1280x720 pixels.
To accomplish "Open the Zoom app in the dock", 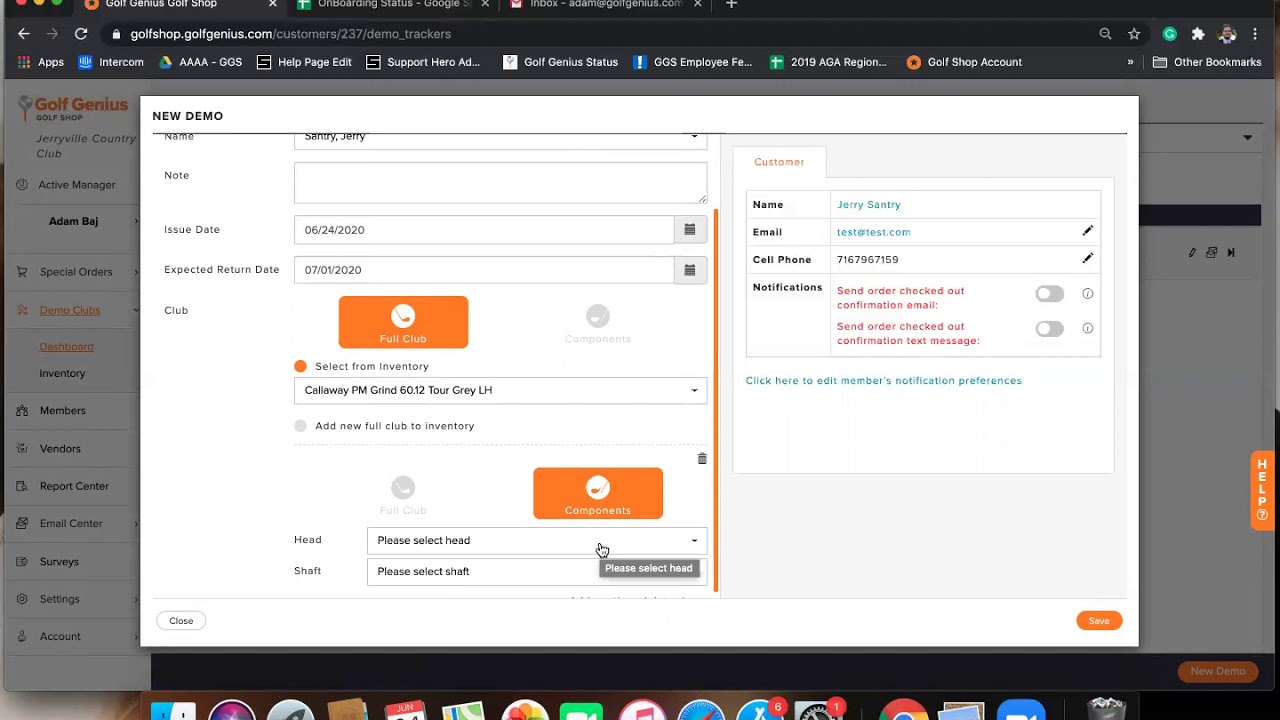I will 1020,710.
